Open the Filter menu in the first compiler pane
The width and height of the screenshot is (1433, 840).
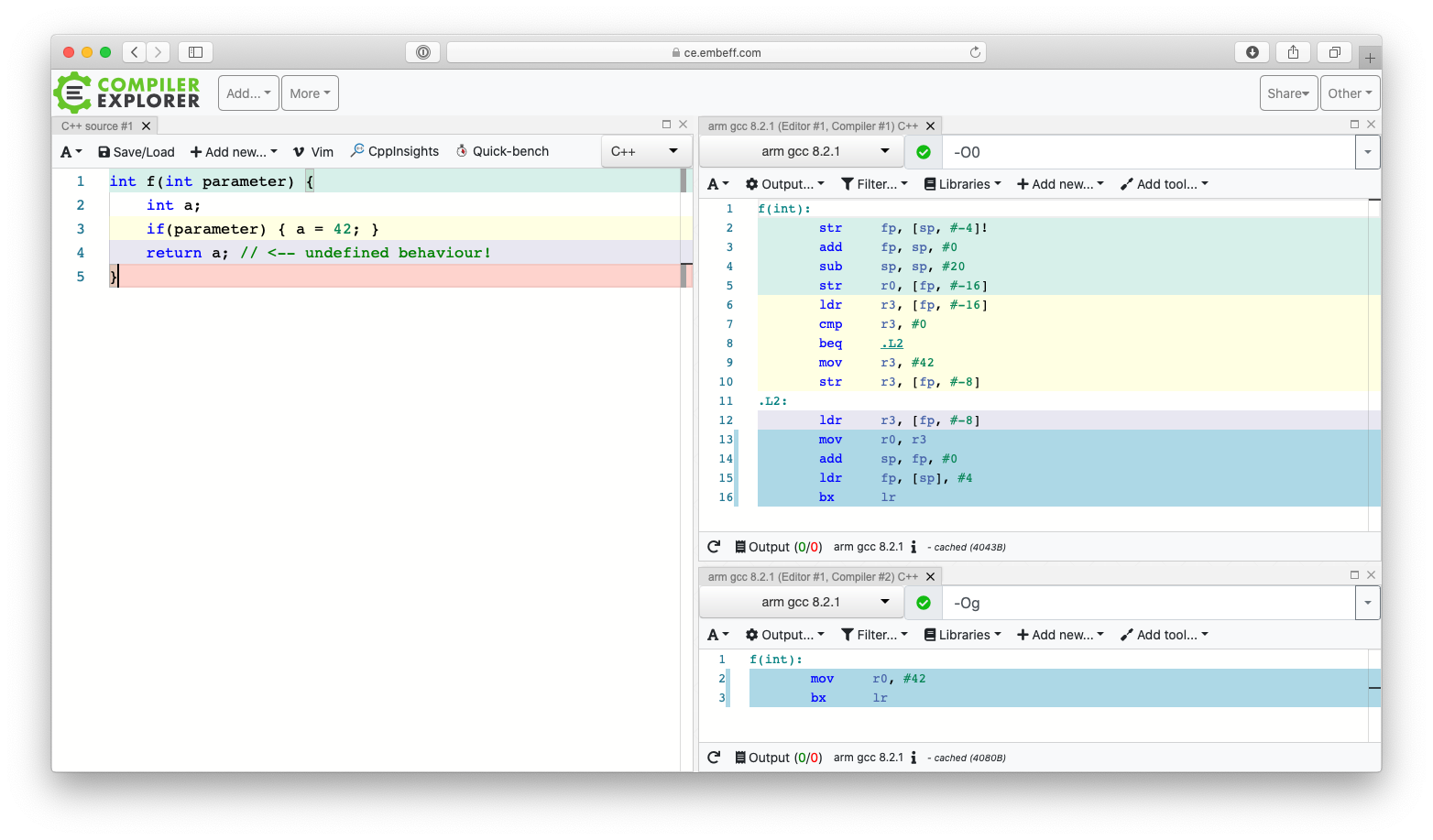point(873,183)
